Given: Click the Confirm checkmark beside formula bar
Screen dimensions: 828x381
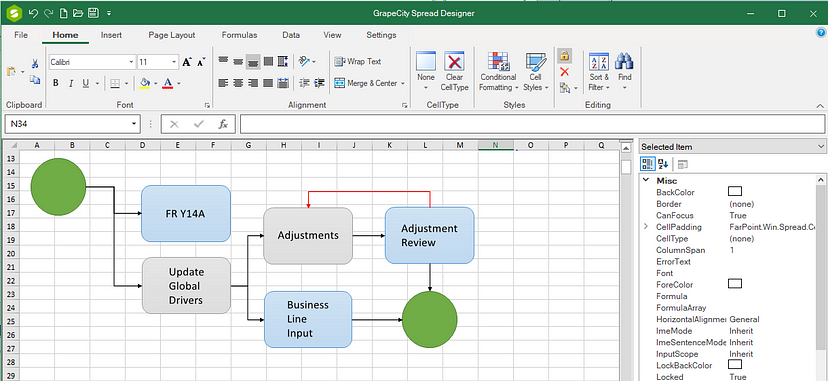Looking at the screenshot, I should 199,124.
